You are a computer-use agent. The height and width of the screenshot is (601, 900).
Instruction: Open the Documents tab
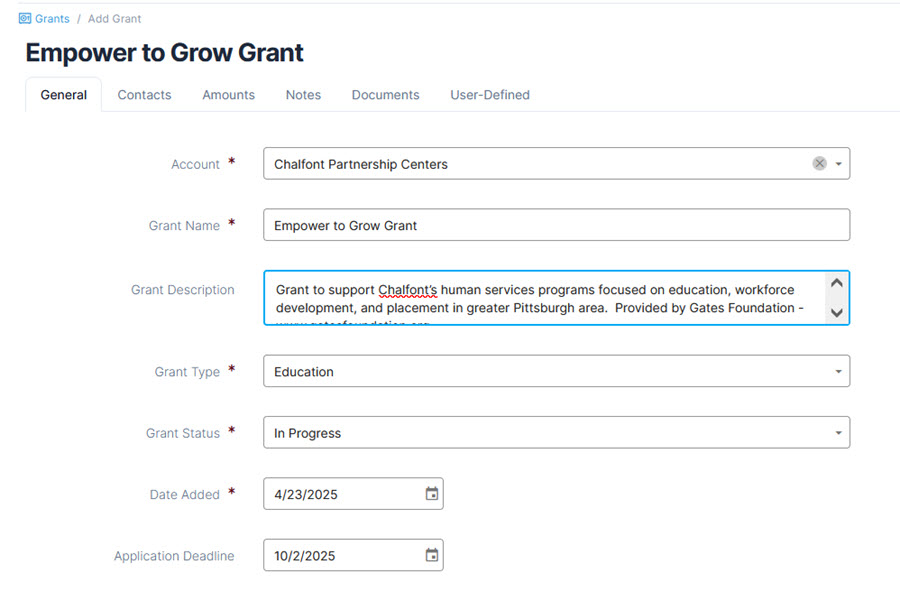tap(385, 95)
